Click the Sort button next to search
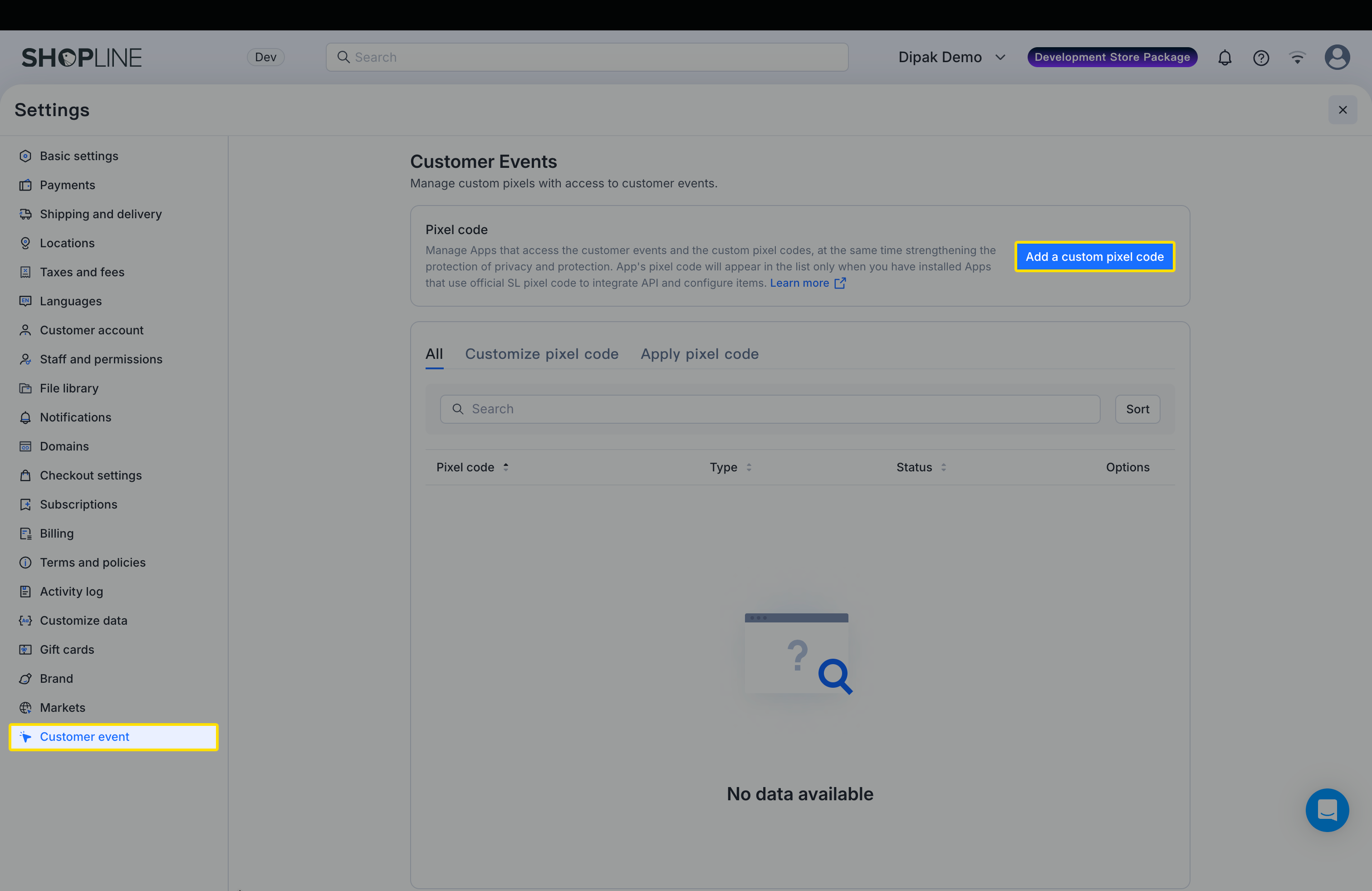The width and height of the screenshot is (1372, 891). (x=1137, y=409)
